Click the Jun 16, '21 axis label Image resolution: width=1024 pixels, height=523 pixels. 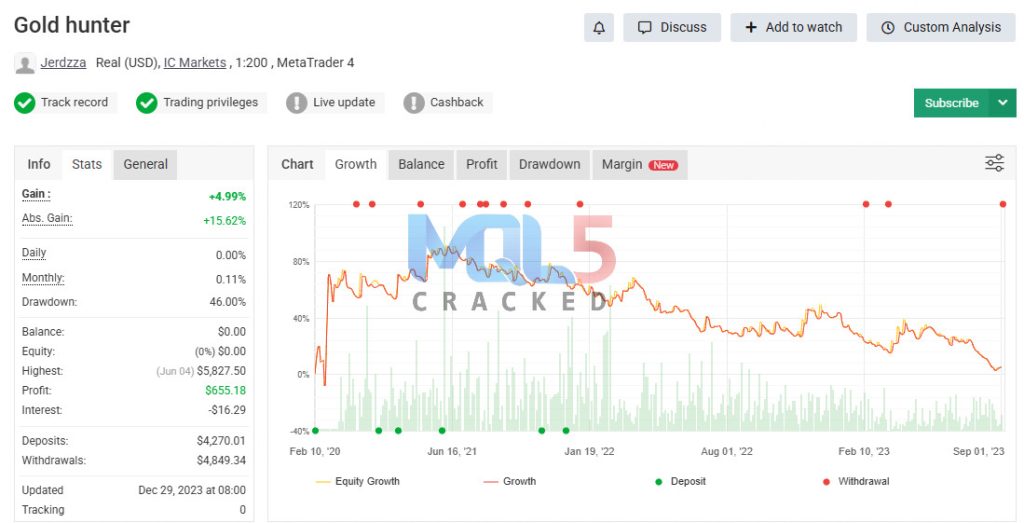[452, 452]
